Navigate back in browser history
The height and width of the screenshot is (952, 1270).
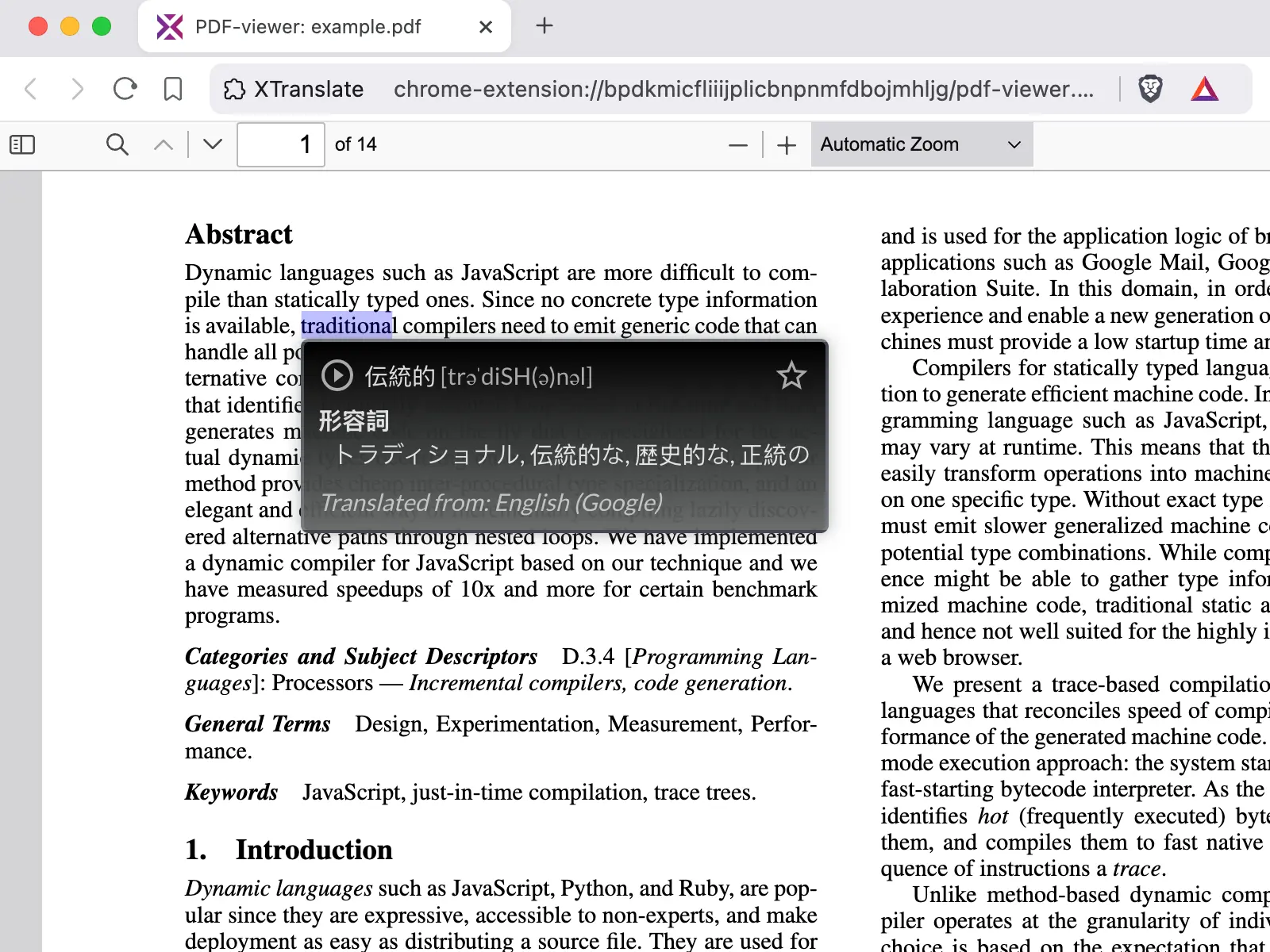pyautogui.click(x=31, y=89)
